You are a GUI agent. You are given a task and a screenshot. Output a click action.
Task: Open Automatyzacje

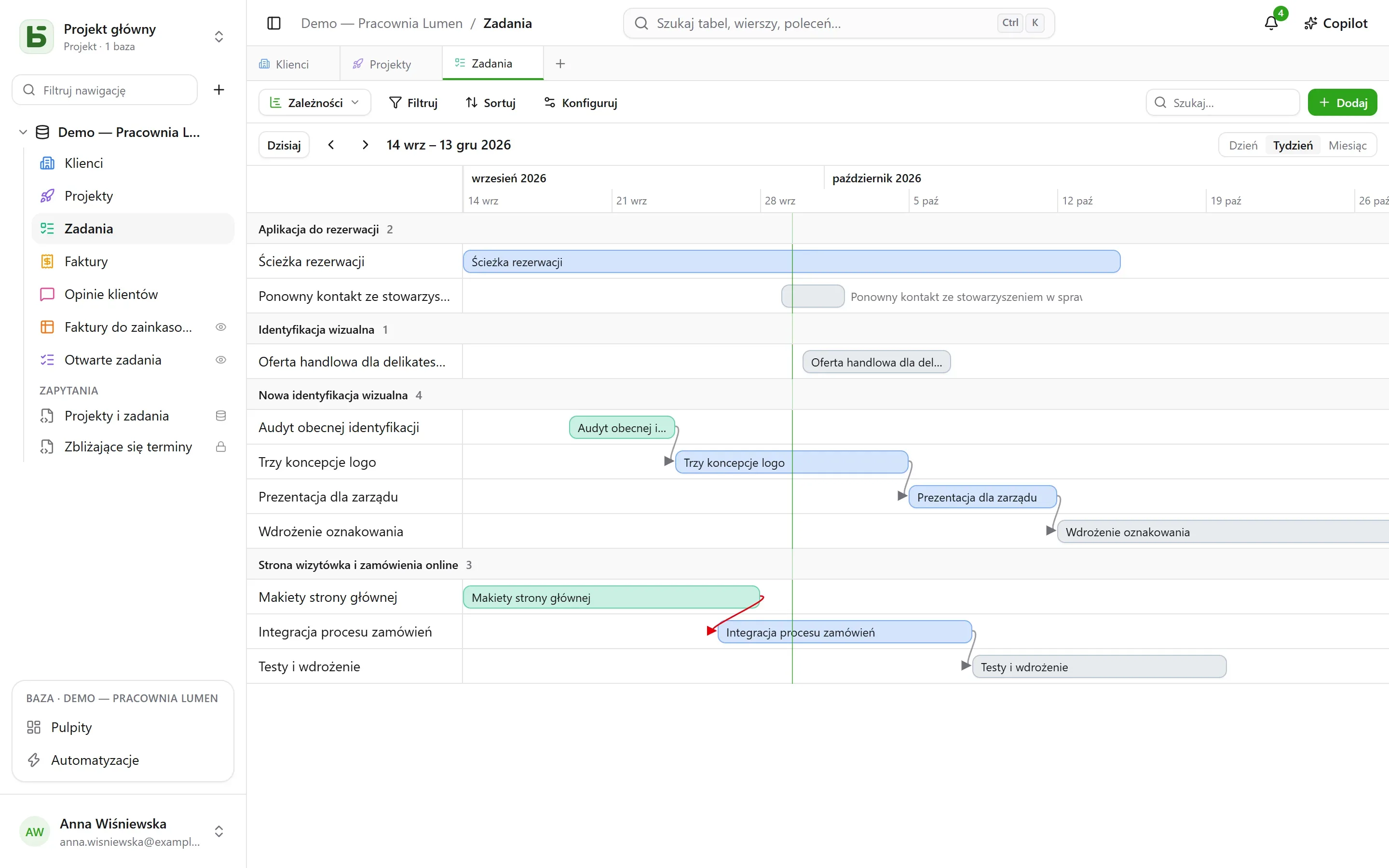(x=123, y=760)
